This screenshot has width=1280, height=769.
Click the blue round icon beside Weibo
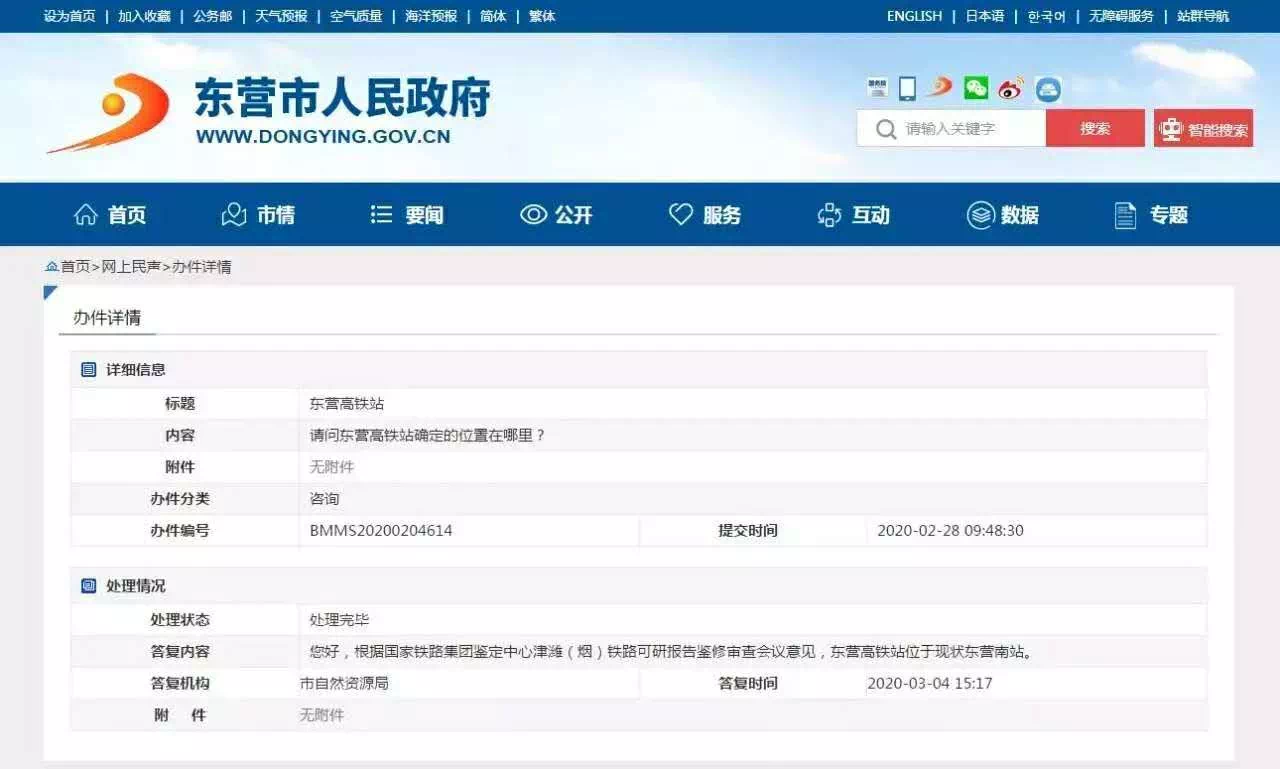point(1048,89)
